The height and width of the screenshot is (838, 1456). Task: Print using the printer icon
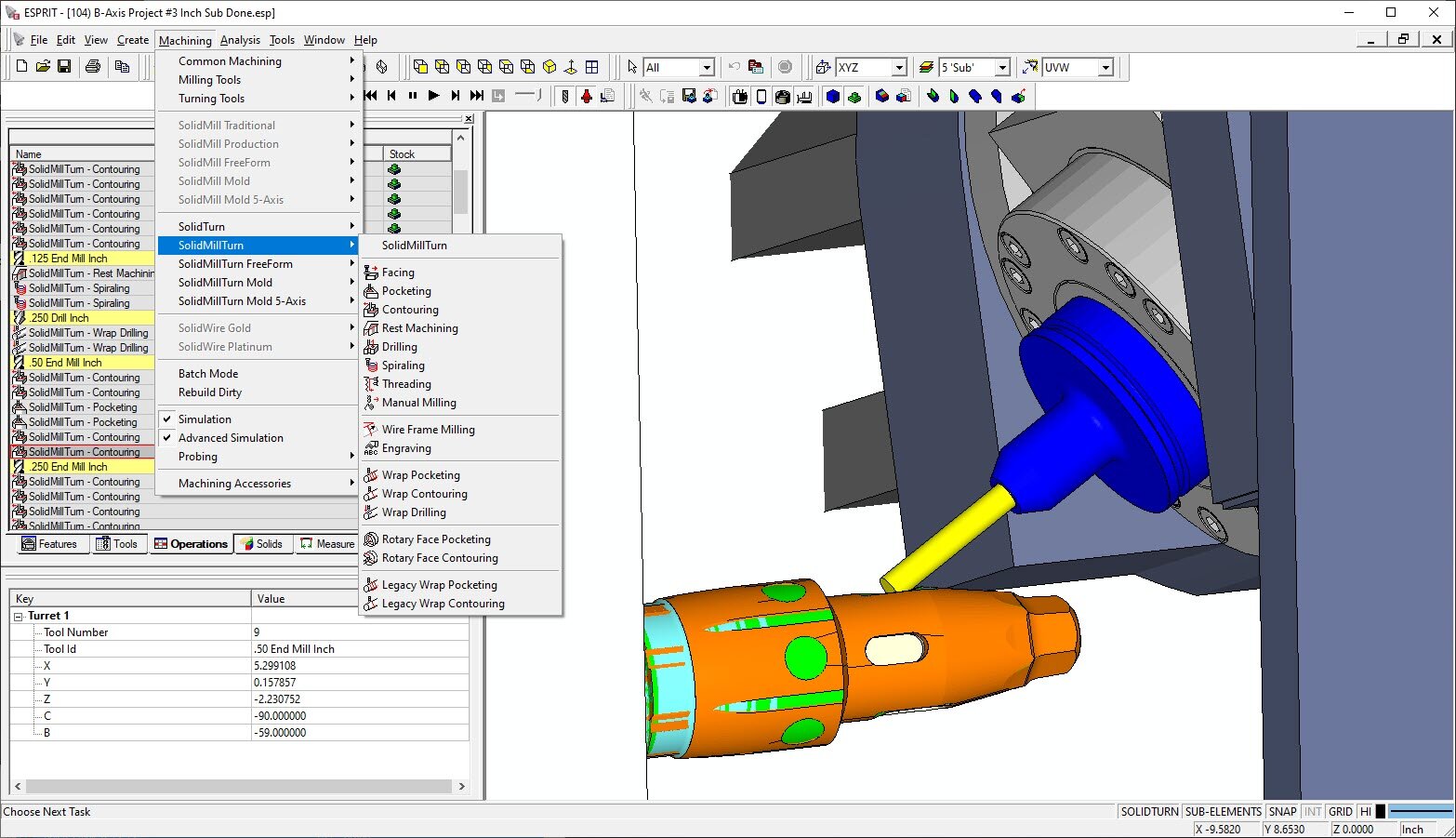tap(93, 67)
